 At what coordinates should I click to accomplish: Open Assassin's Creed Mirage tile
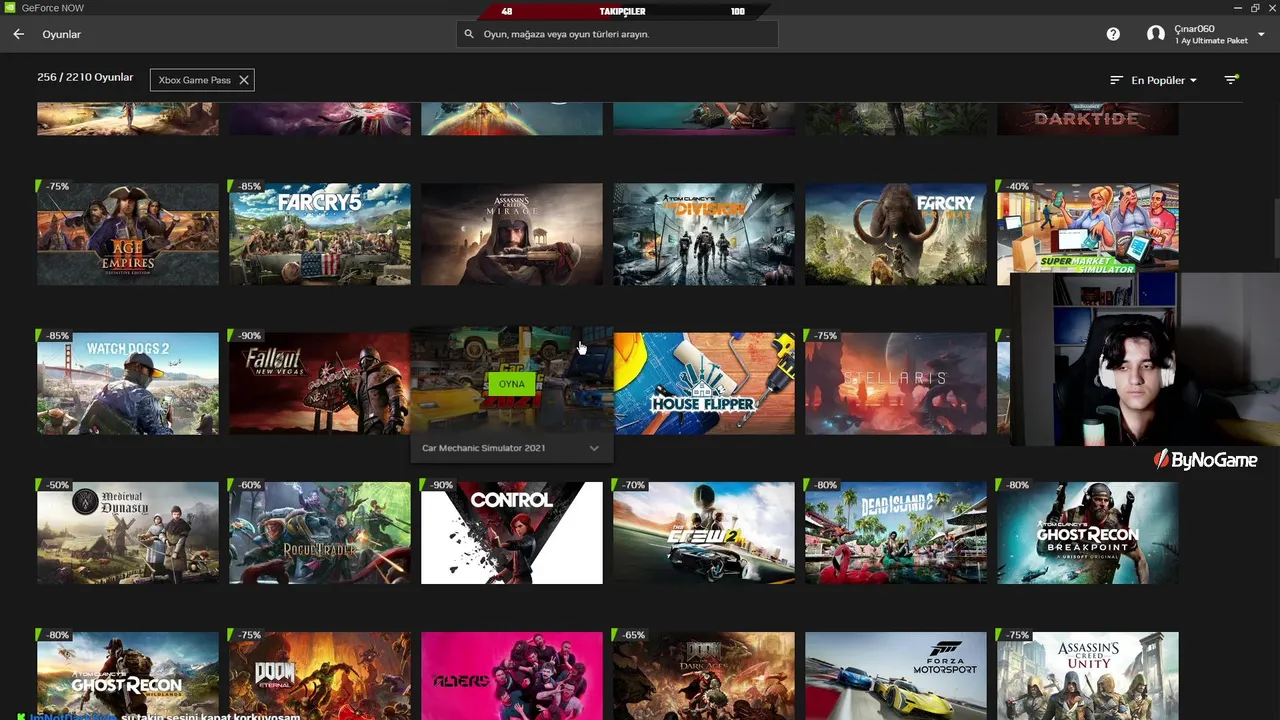[512, 234]
